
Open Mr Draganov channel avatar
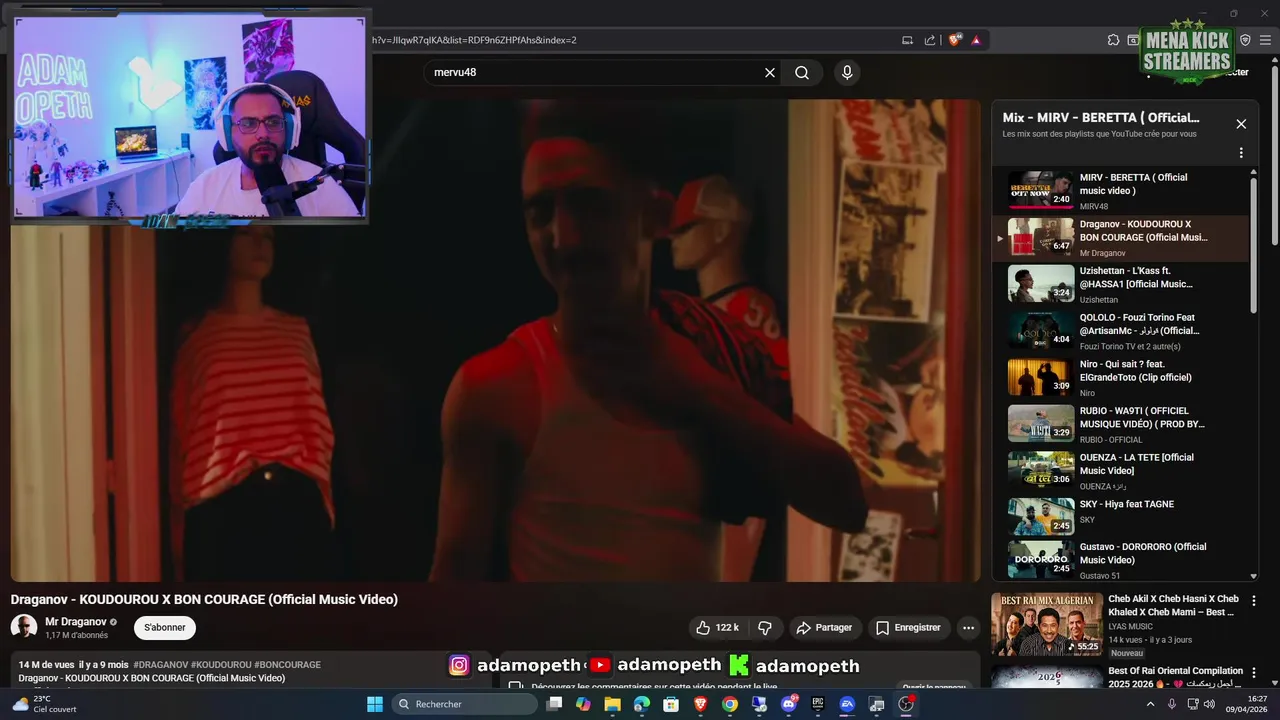[x=24, y=627]
